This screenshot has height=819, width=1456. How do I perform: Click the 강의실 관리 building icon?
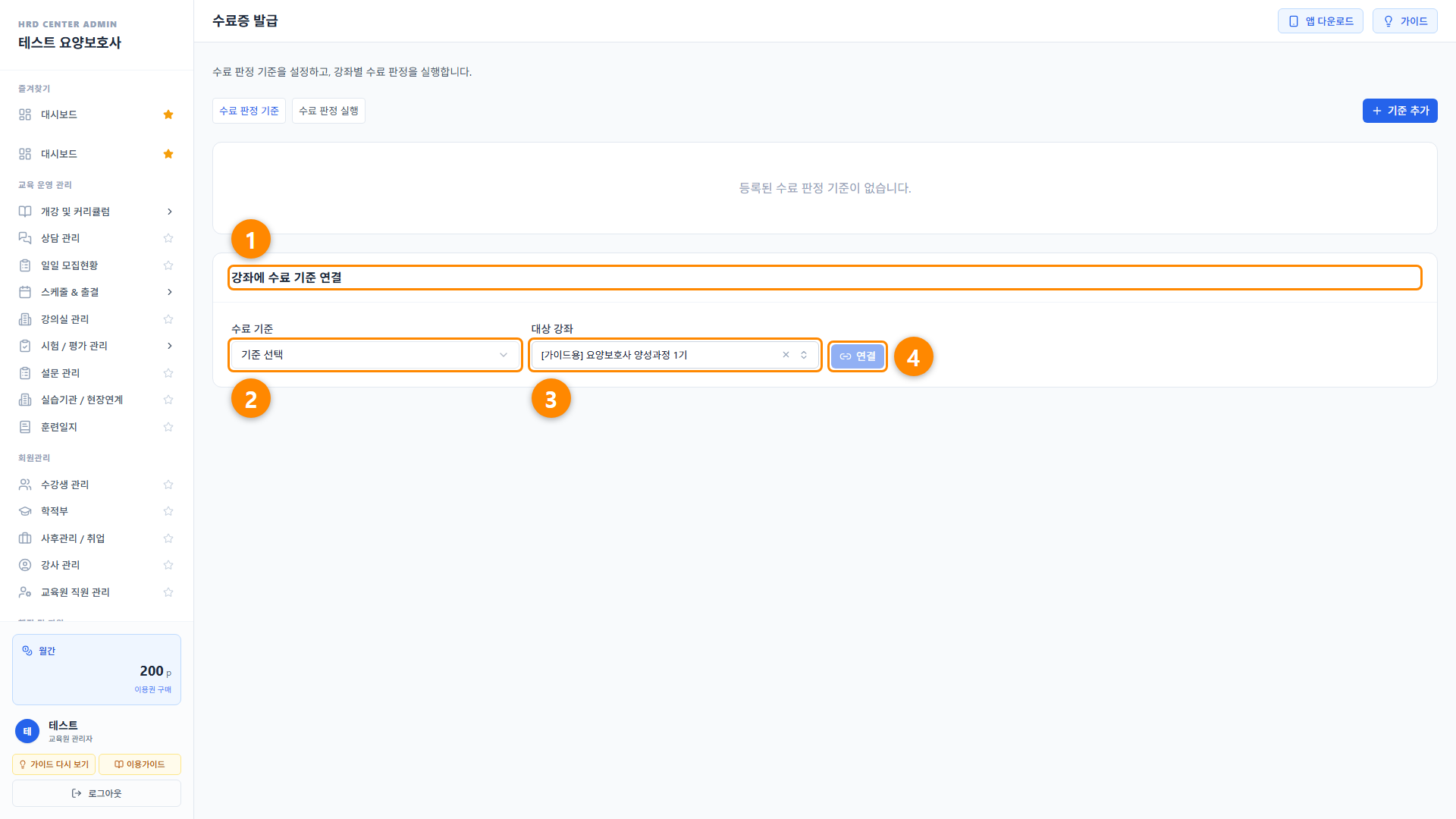click(25, 319)
